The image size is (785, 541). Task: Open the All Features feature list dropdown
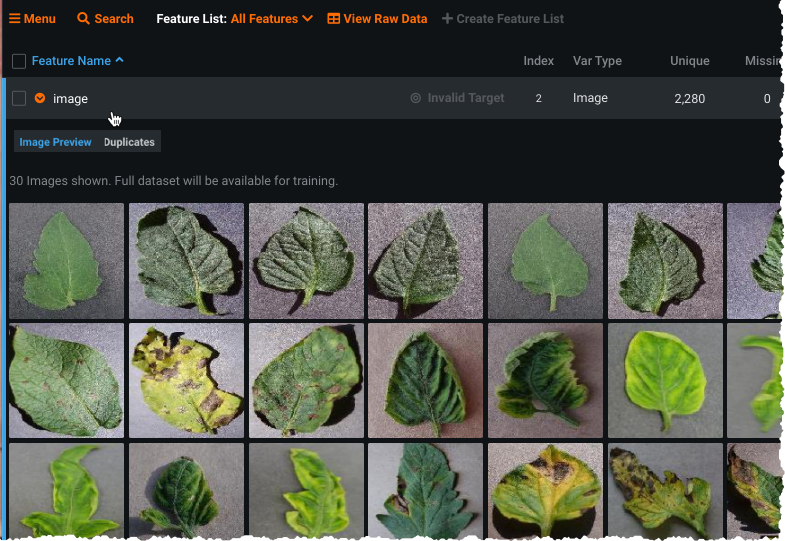(271, 19)
